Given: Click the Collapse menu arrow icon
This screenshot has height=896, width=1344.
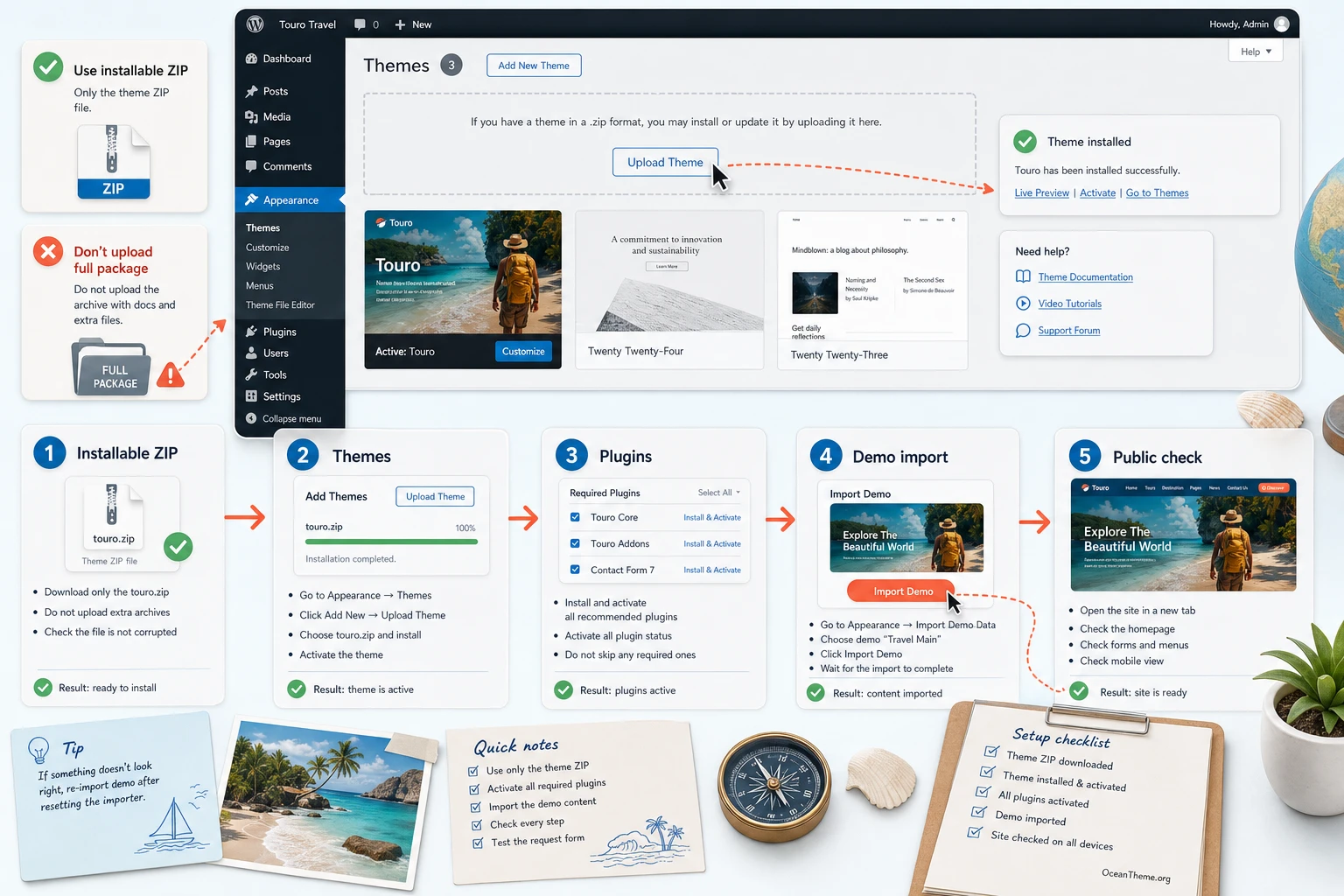Looking at the screenshot, I should 251,418.
